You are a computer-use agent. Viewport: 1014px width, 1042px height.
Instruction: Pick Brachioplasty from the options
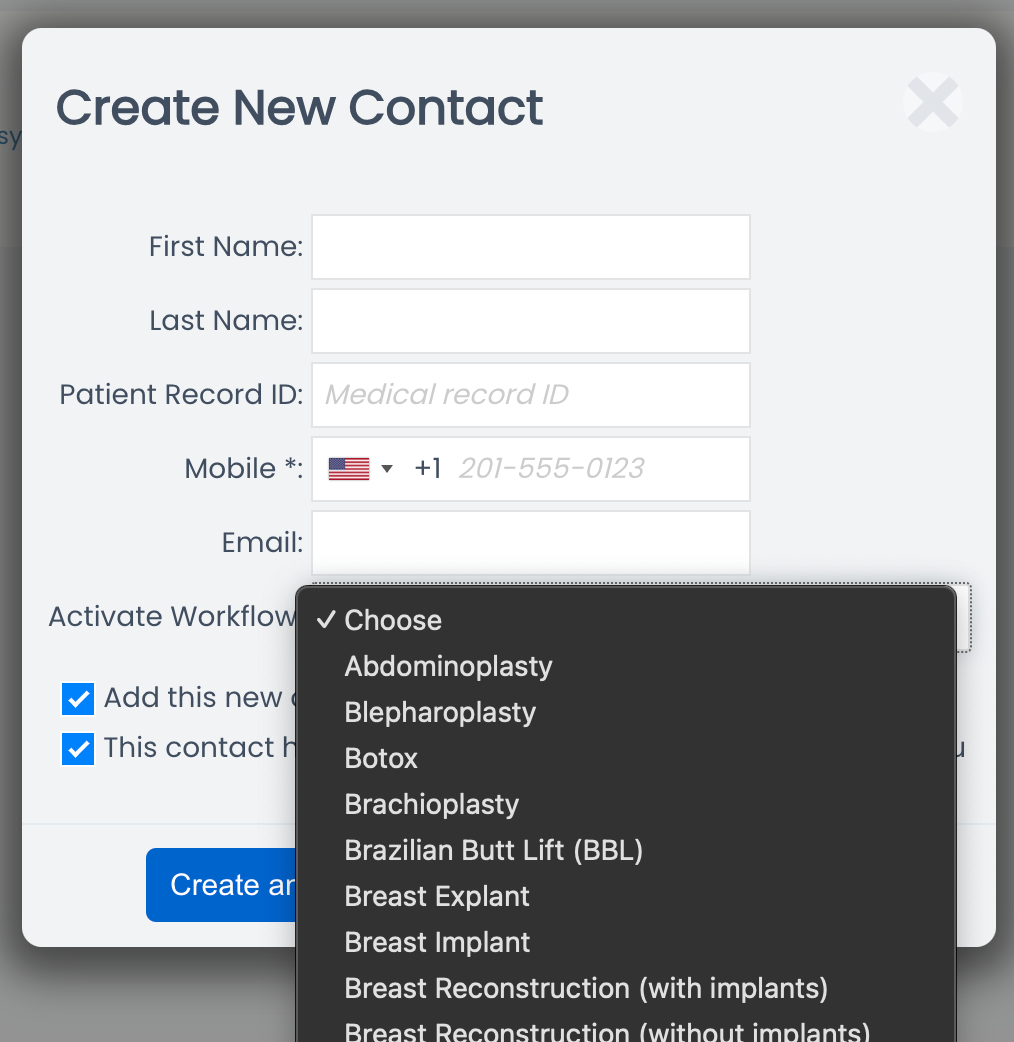tap(431, 804)
